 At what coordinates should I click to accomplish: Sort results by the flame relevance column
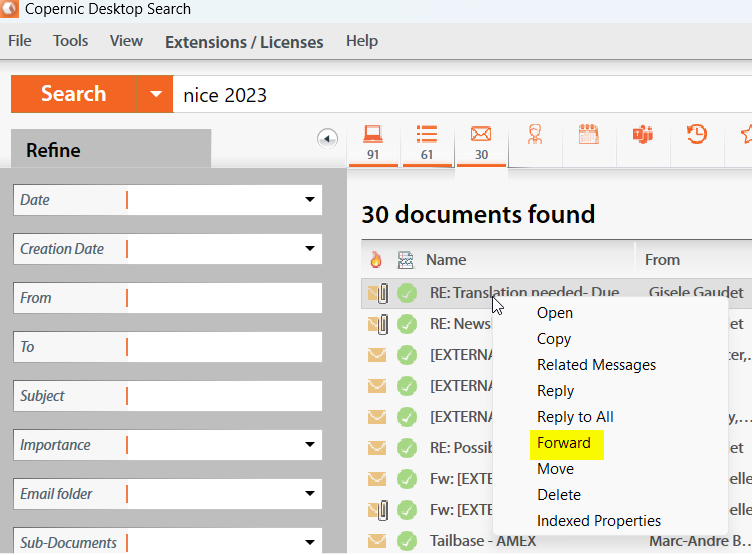[x=376, y=260]
